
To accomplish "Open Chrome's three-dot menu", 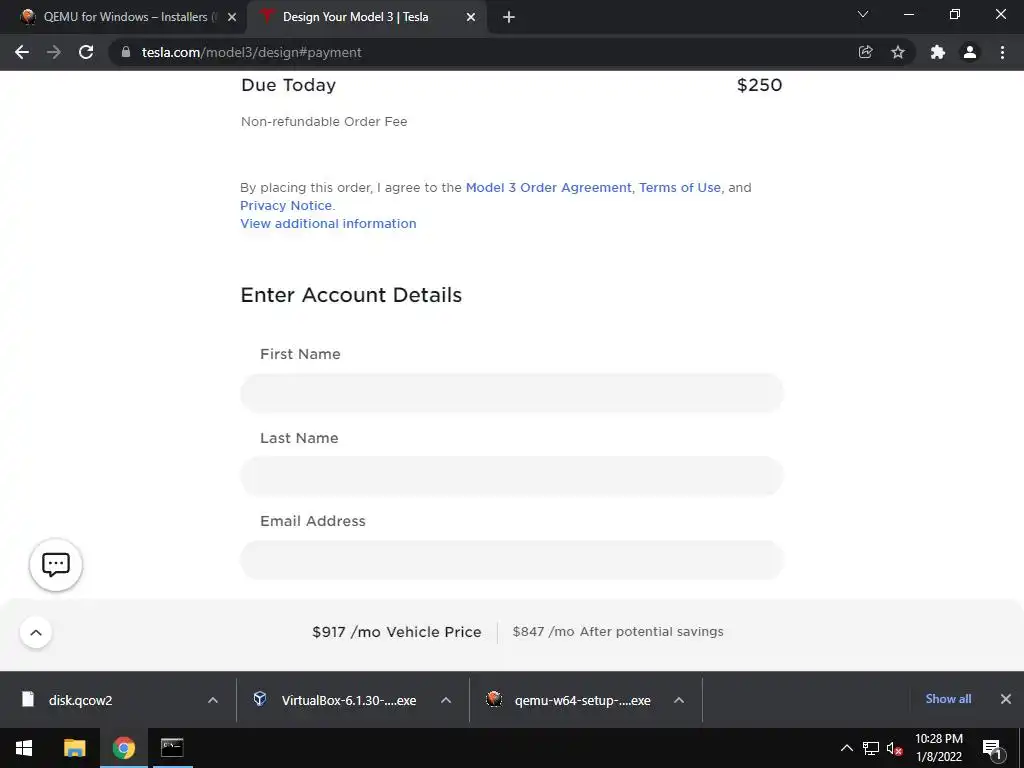I will pos(1002,52).
